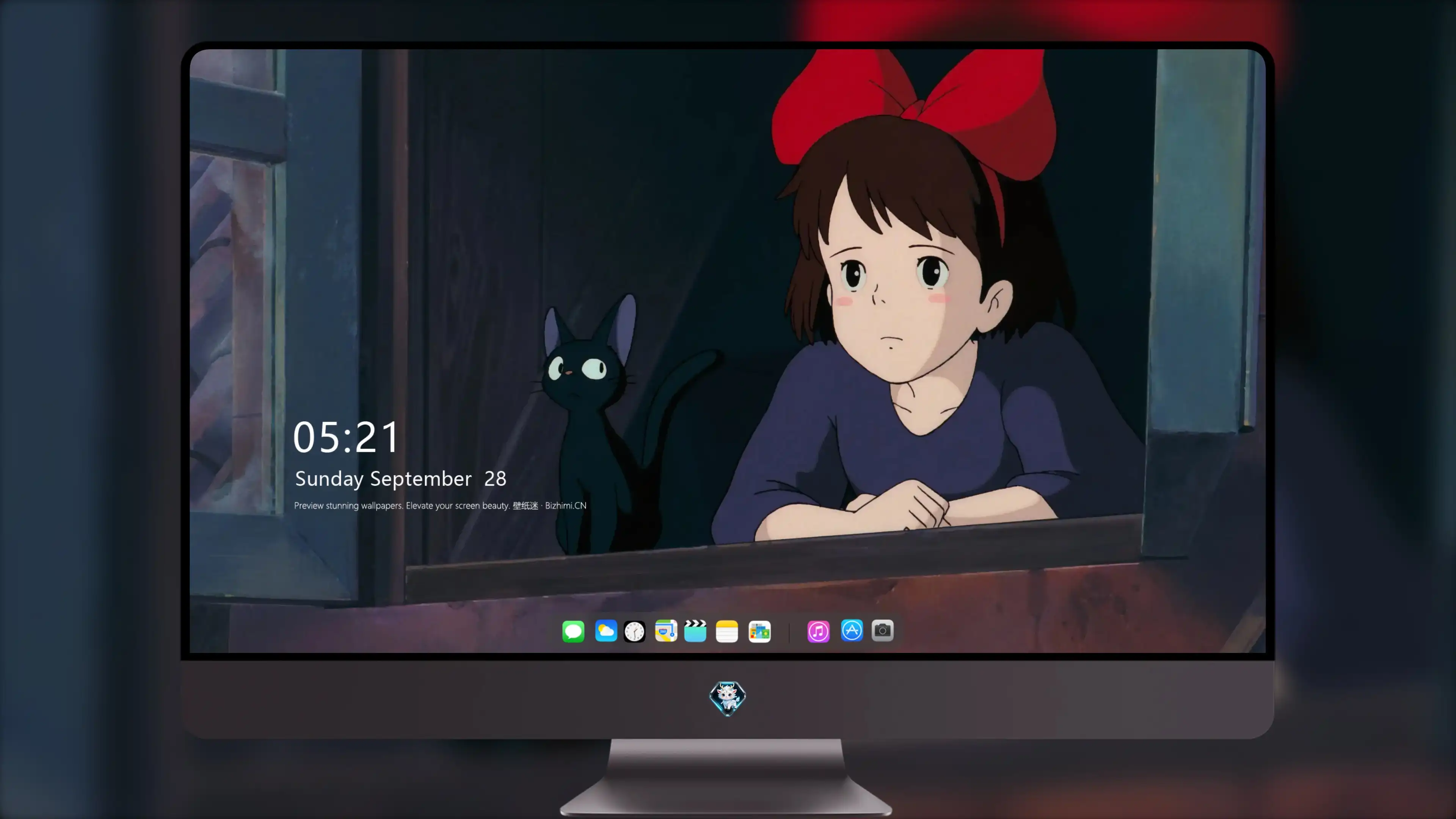Click the 'Preview stunning wallpapers' caption

(440, 505)
